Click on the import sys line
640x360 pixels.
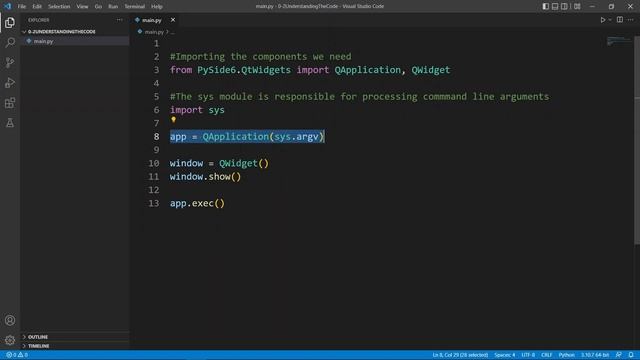click(x=197, y=110)
